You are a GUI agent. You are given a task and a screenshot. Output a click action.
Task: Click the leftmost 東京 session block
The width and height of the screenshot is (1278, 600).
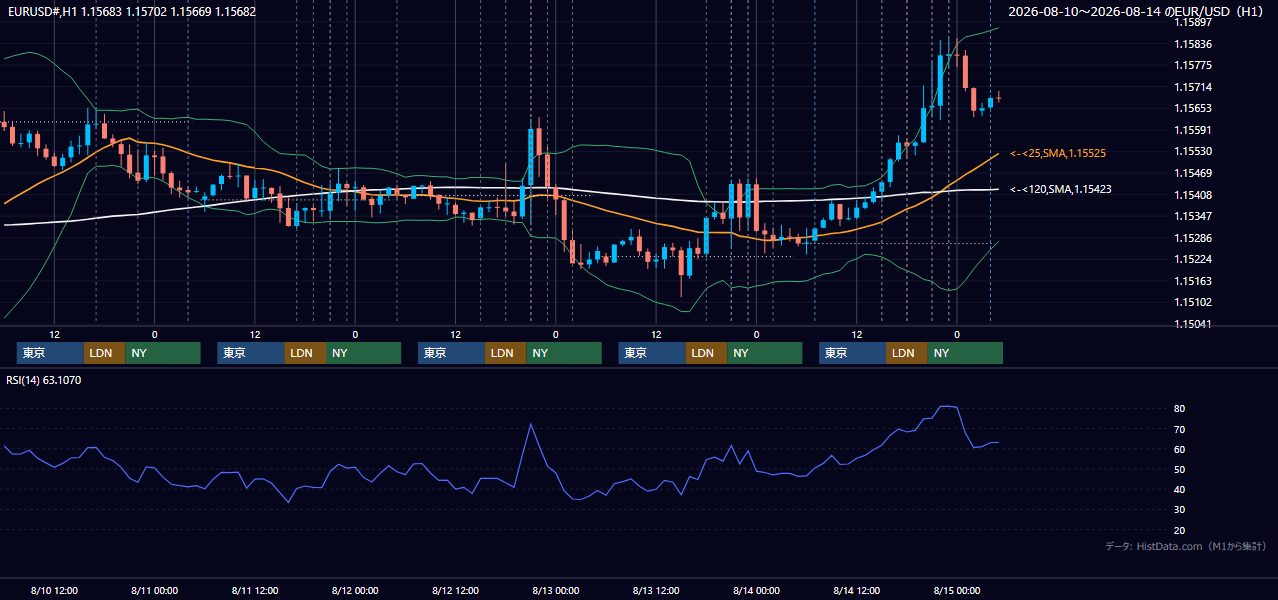pyautogui.click(x=50, y=353)
